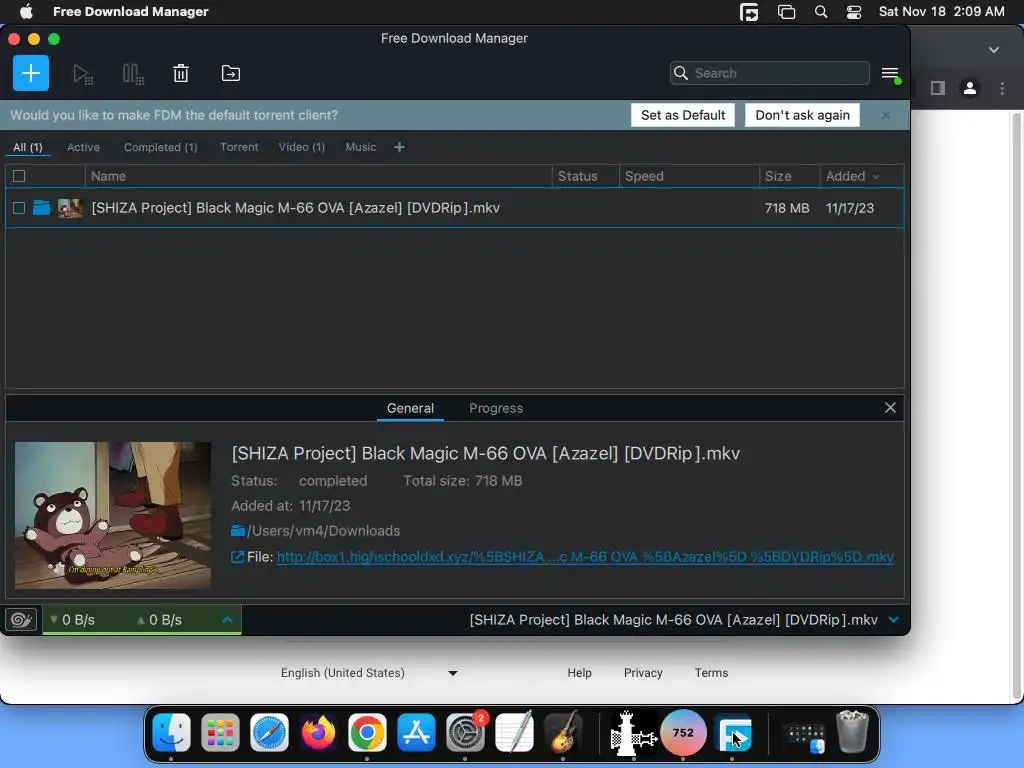The height and width of the screenshot is (768, 1024).
Task: Click the large bear video preview thumbnail
Action: [113, 515]
